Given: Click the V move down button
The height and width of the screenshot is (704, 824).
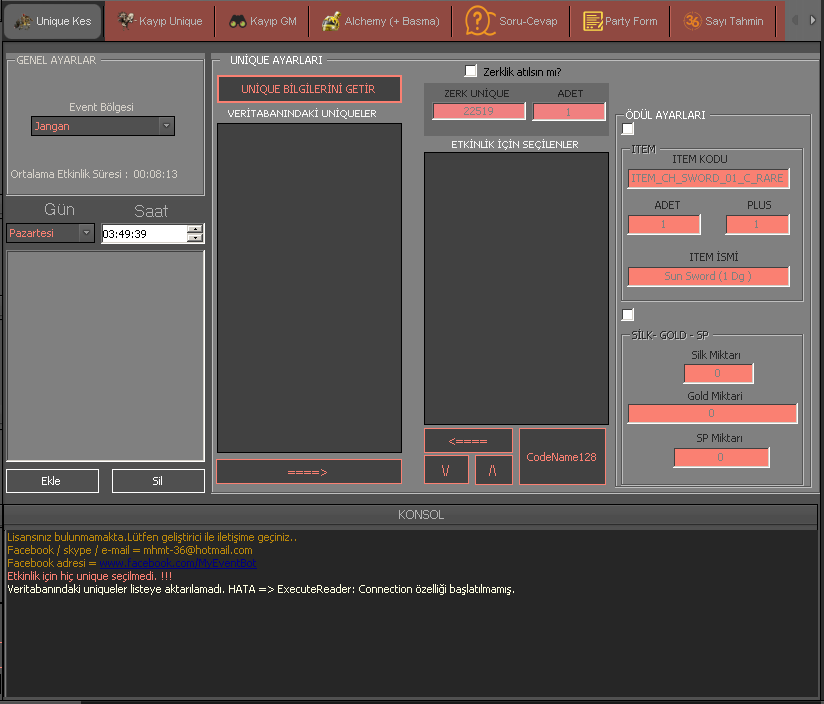Looking at the screenshot, I should [446, 470].
